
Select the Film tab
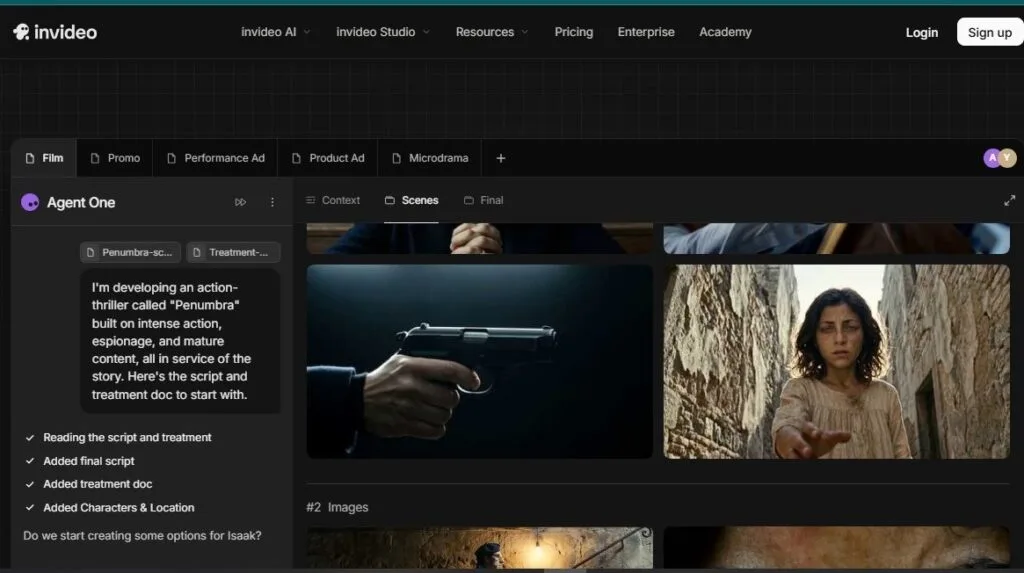pos(44,158)
